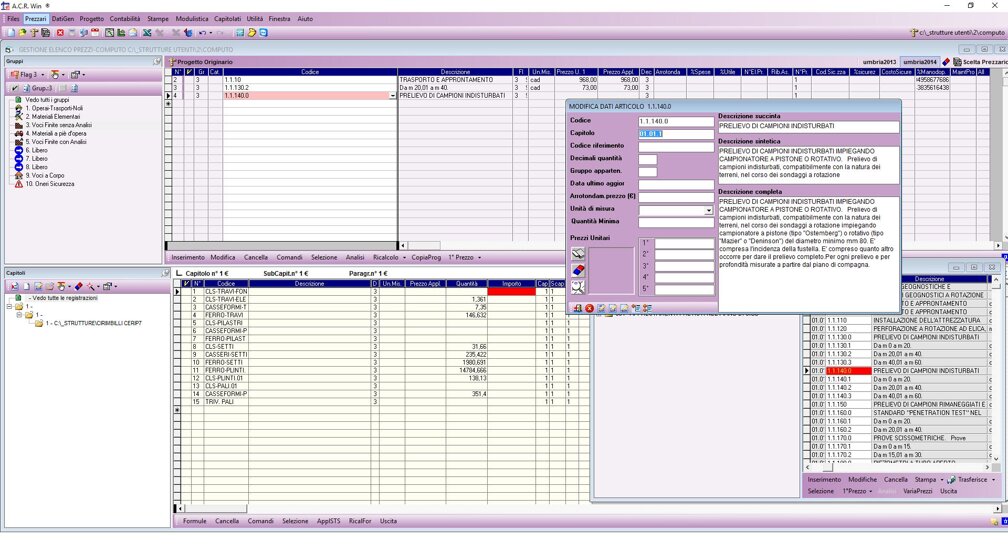
Task: Click Formule in the bottom toolbar
Action: pyautogui.click(x=194, y=521)
